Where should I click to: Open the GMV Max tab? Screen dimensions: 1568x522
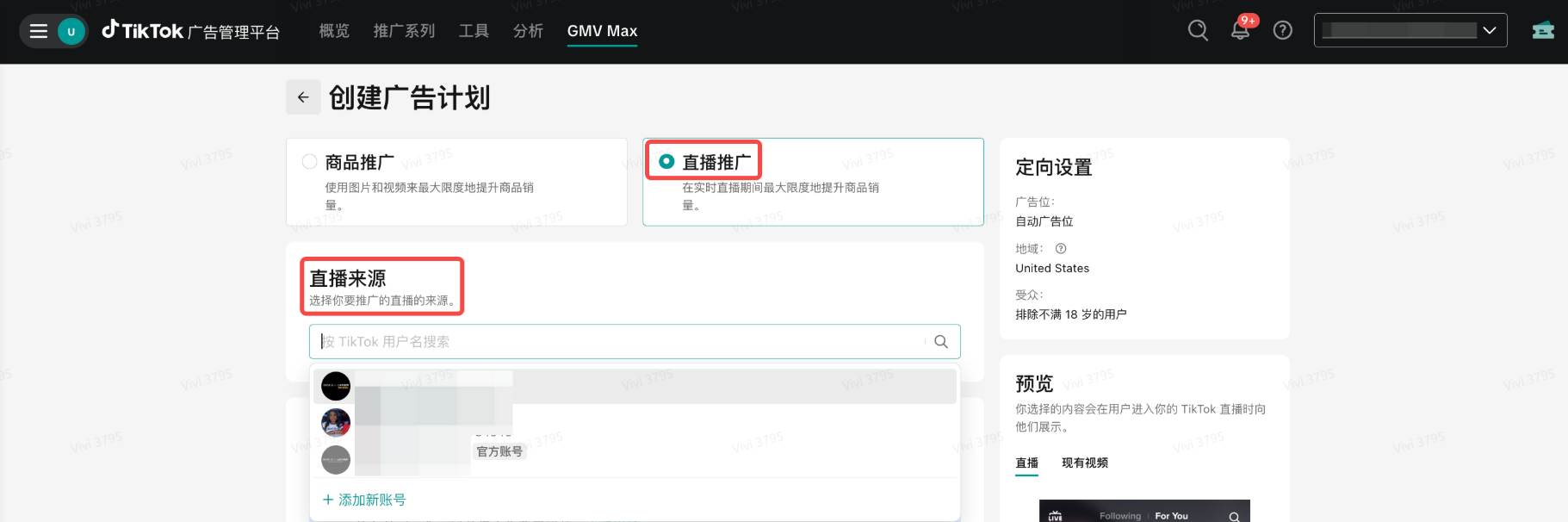pos(602,31)
